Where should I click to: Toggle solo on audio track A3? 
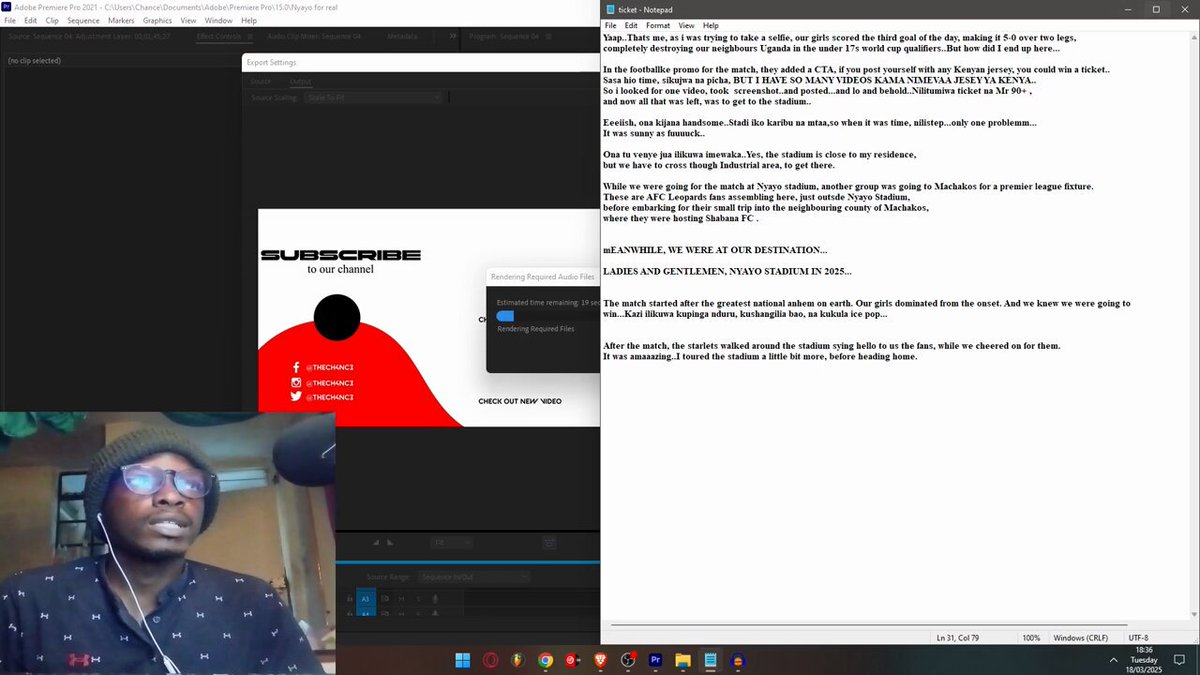tap(418, 599)
